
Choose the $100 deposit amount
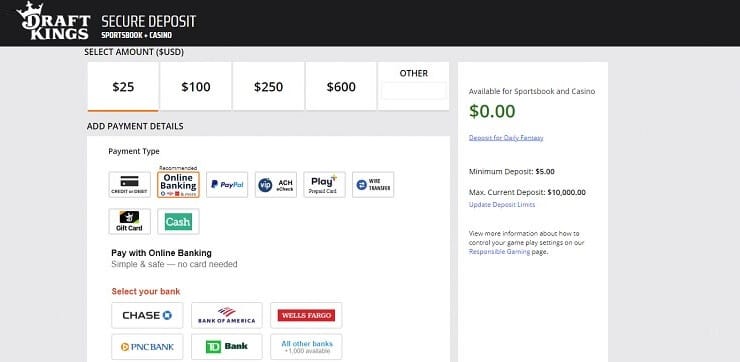tap(196, 87)
